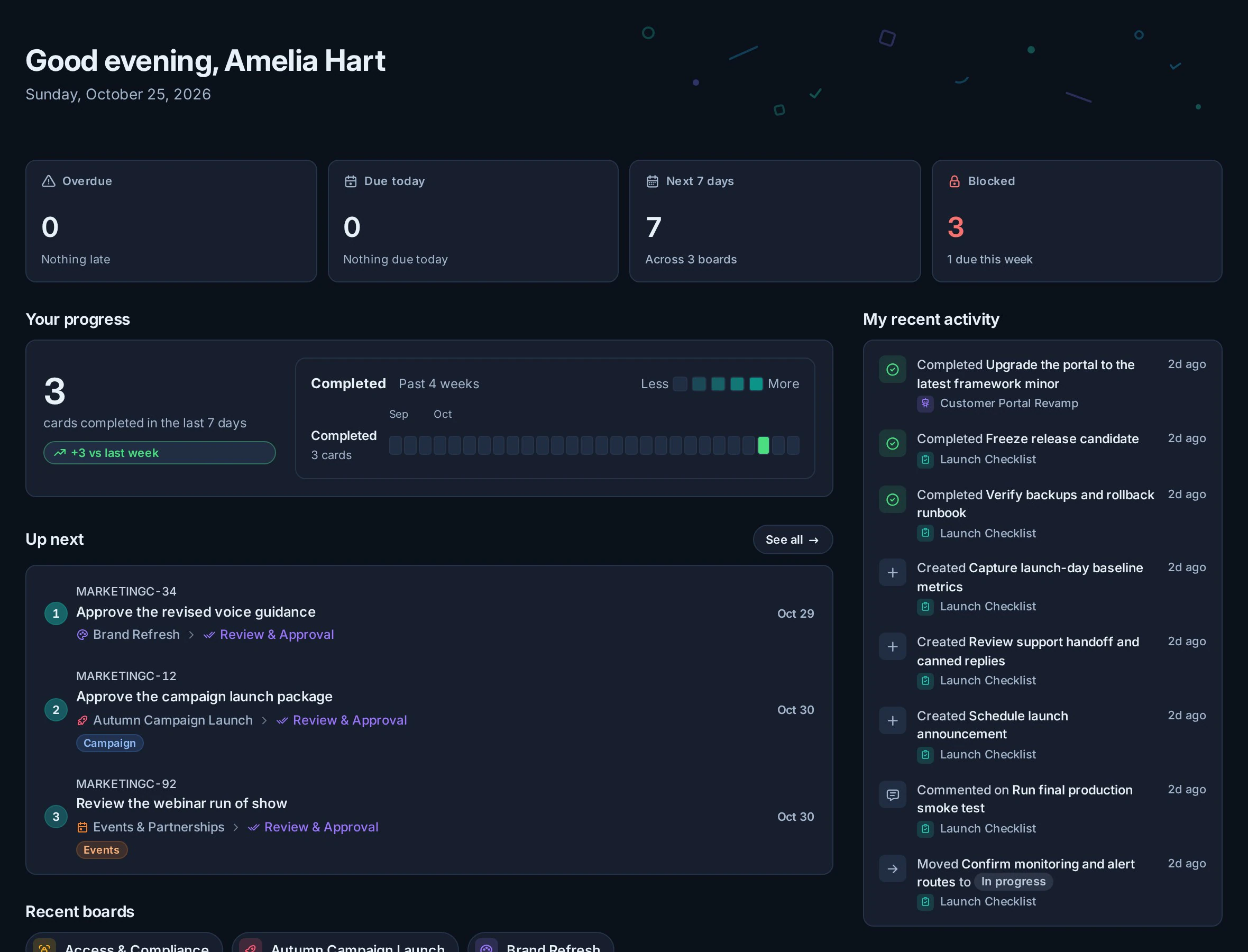
Task: Click the comment icon beside Run final production smoke test
Action: coord(892,795)
